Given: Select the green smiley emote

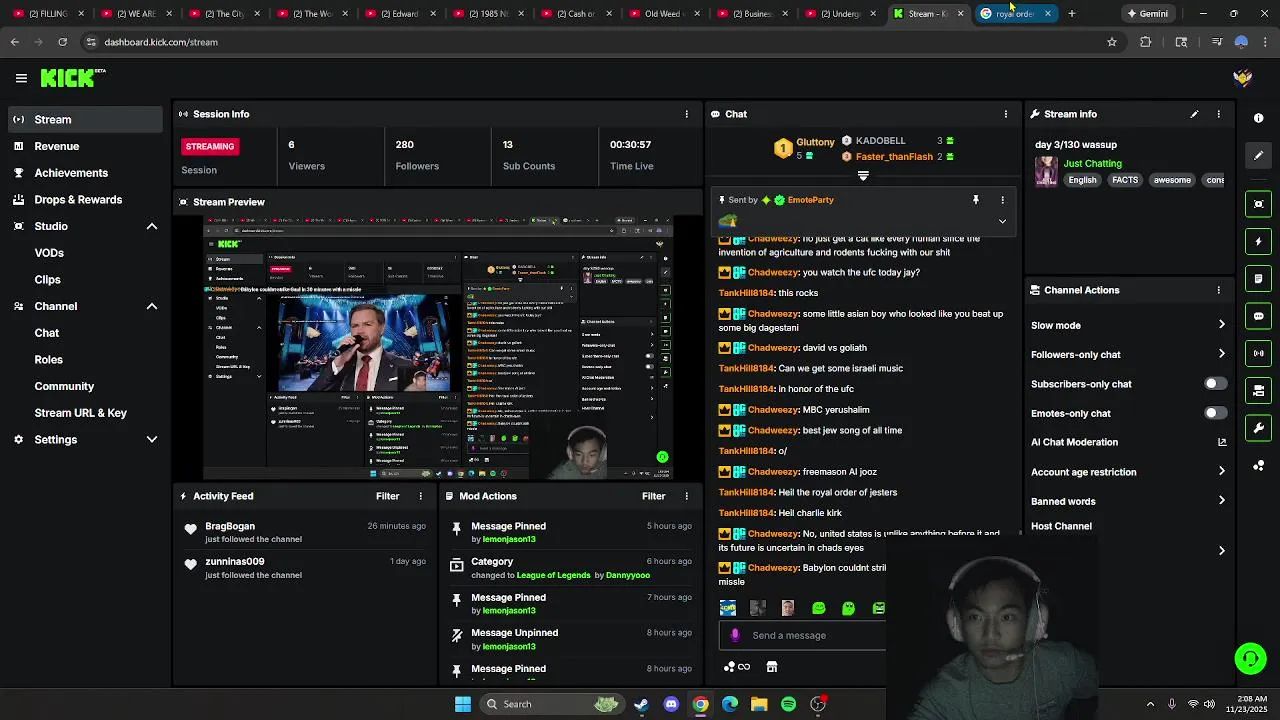Looking at the screenshot, I should coord(819,608).
